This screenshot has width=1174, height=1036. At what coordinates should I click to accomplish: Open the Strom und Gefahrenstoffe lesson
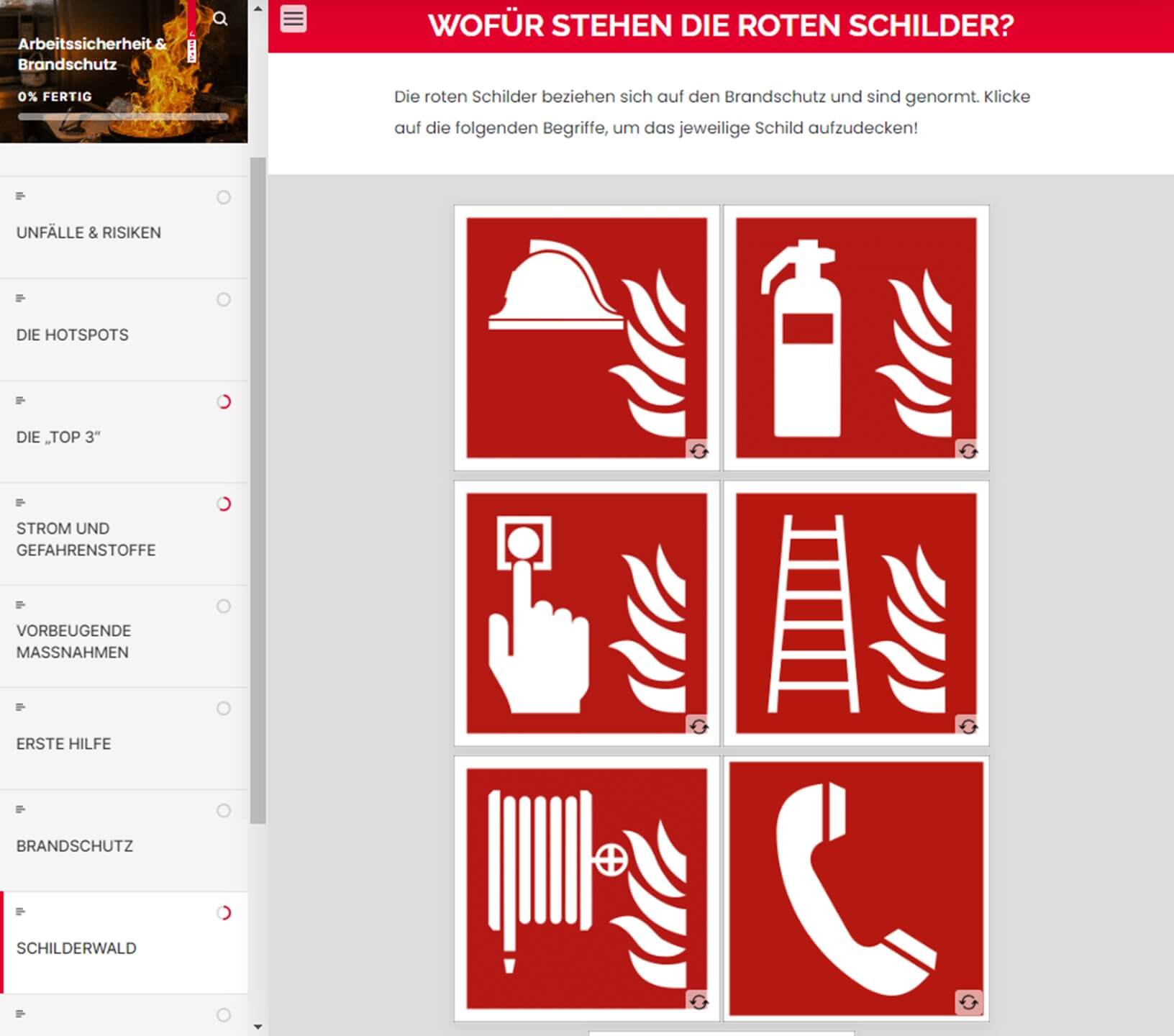click(x=124, y=535)
